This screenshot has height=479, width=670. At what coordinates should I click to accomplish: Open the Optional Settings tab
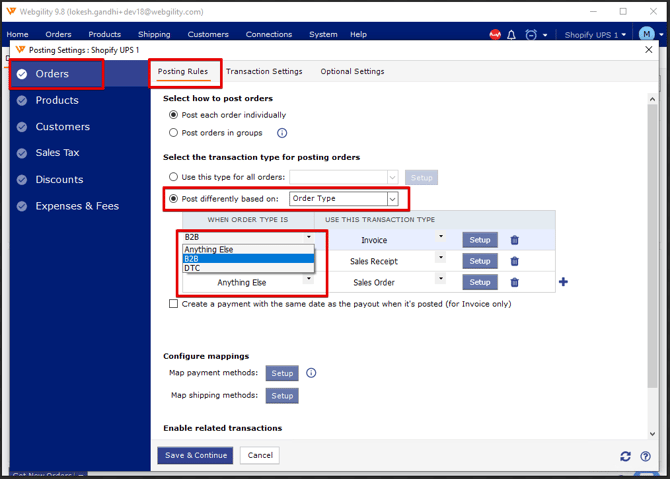(x=352, y=72)
